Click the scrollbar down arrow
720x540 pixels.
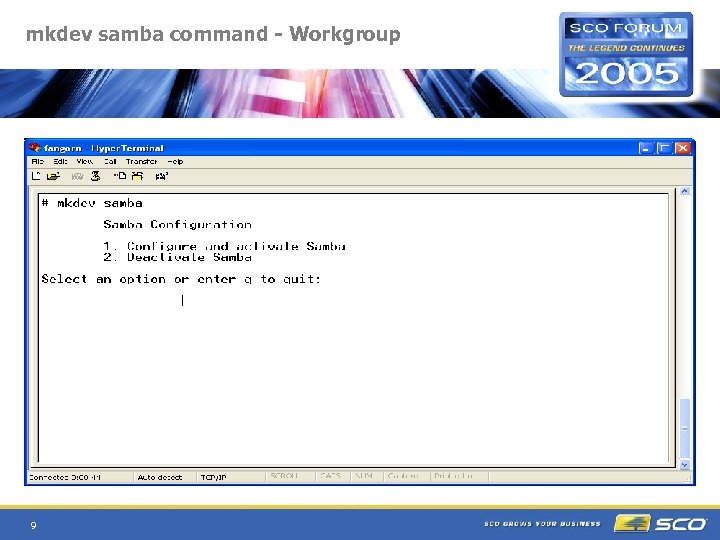[685, 465]
